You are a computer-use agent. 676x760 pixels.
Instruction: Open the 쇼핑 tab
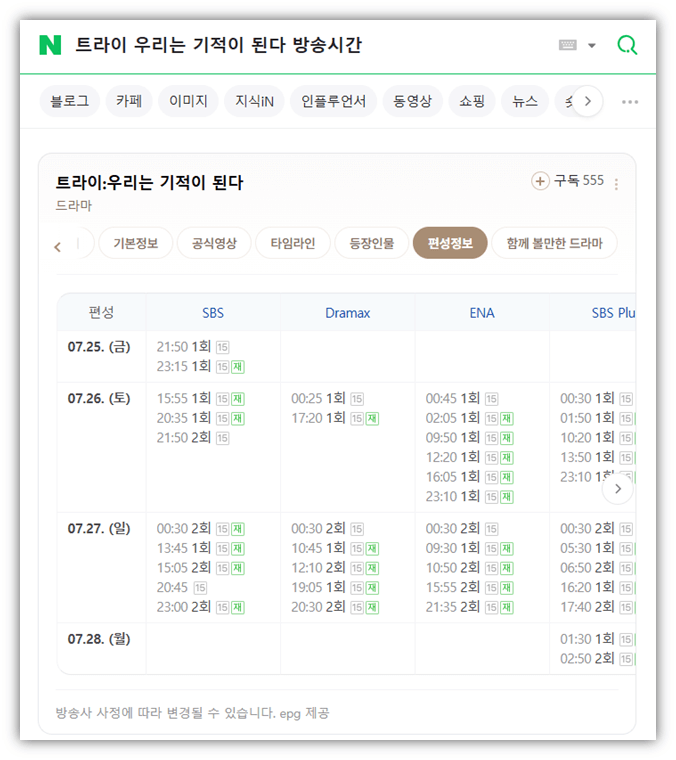[x=472, y=101]
